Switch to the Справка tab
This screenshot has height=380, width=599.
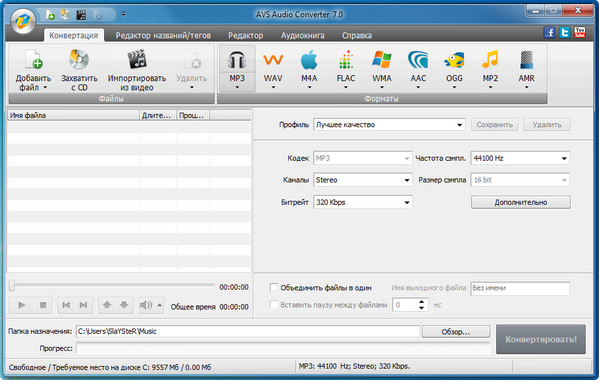pos(357,36)
